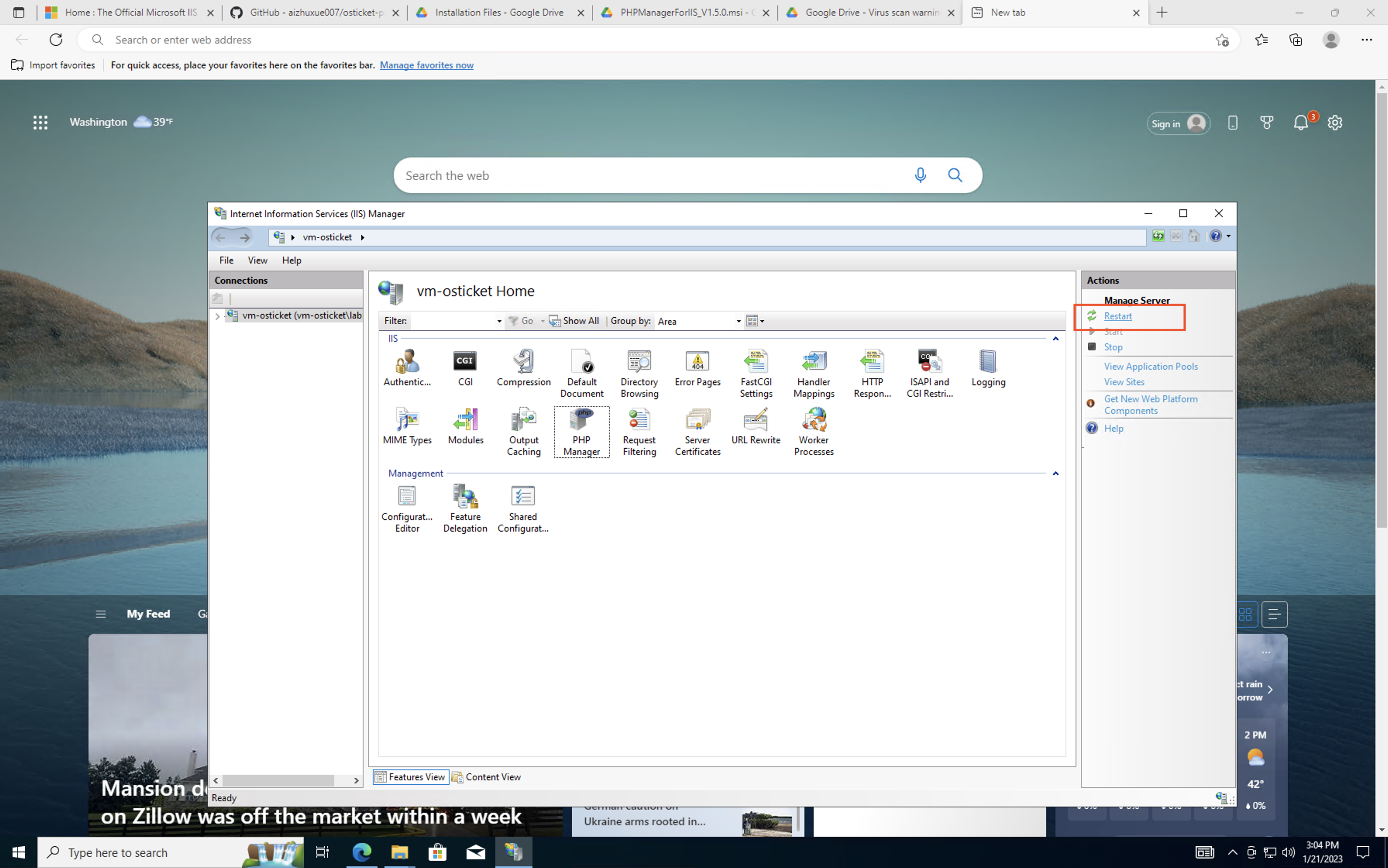Click Show All filter button

click(x=574, y=321)
